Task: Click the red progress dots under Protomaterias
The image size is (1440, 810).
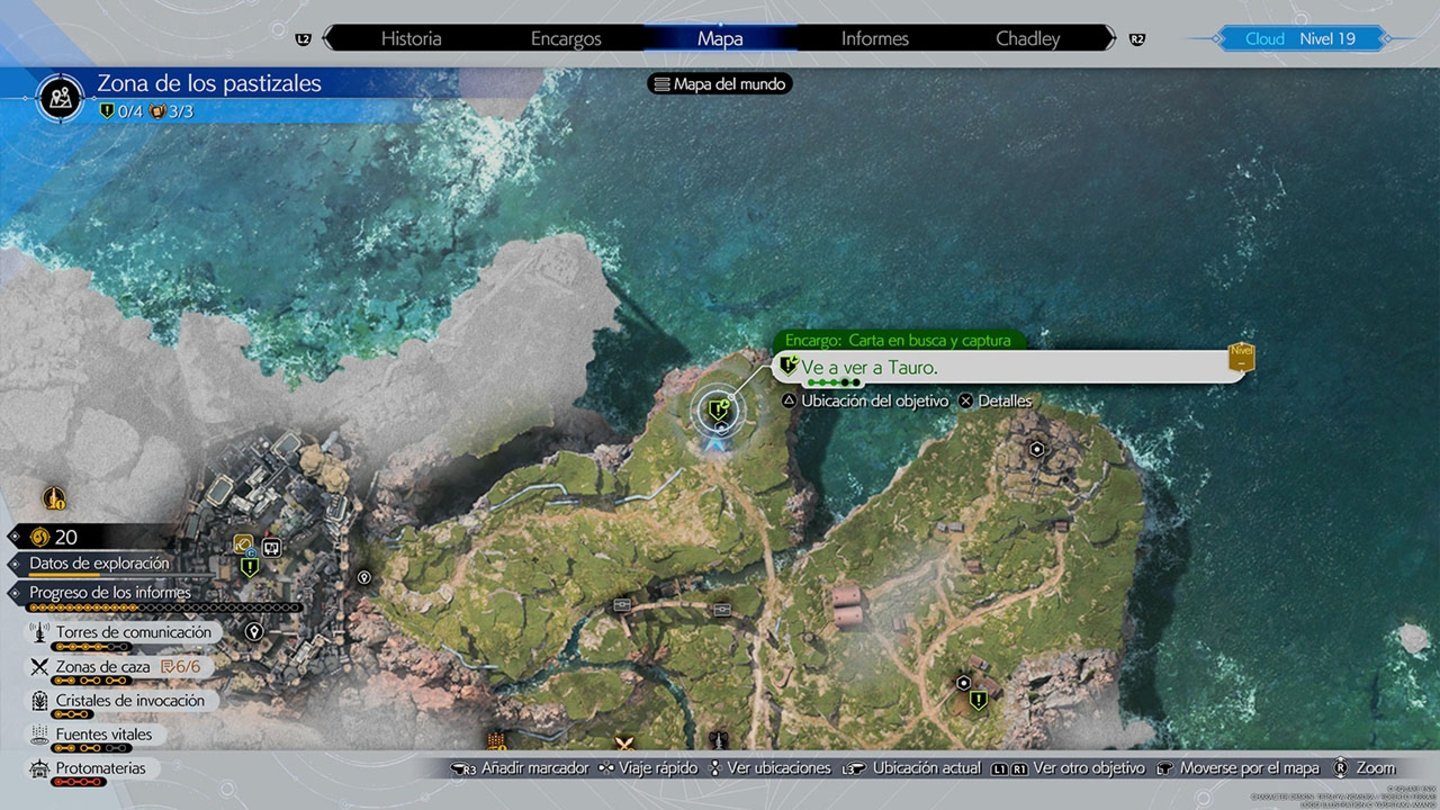Action: click(79, 782)
